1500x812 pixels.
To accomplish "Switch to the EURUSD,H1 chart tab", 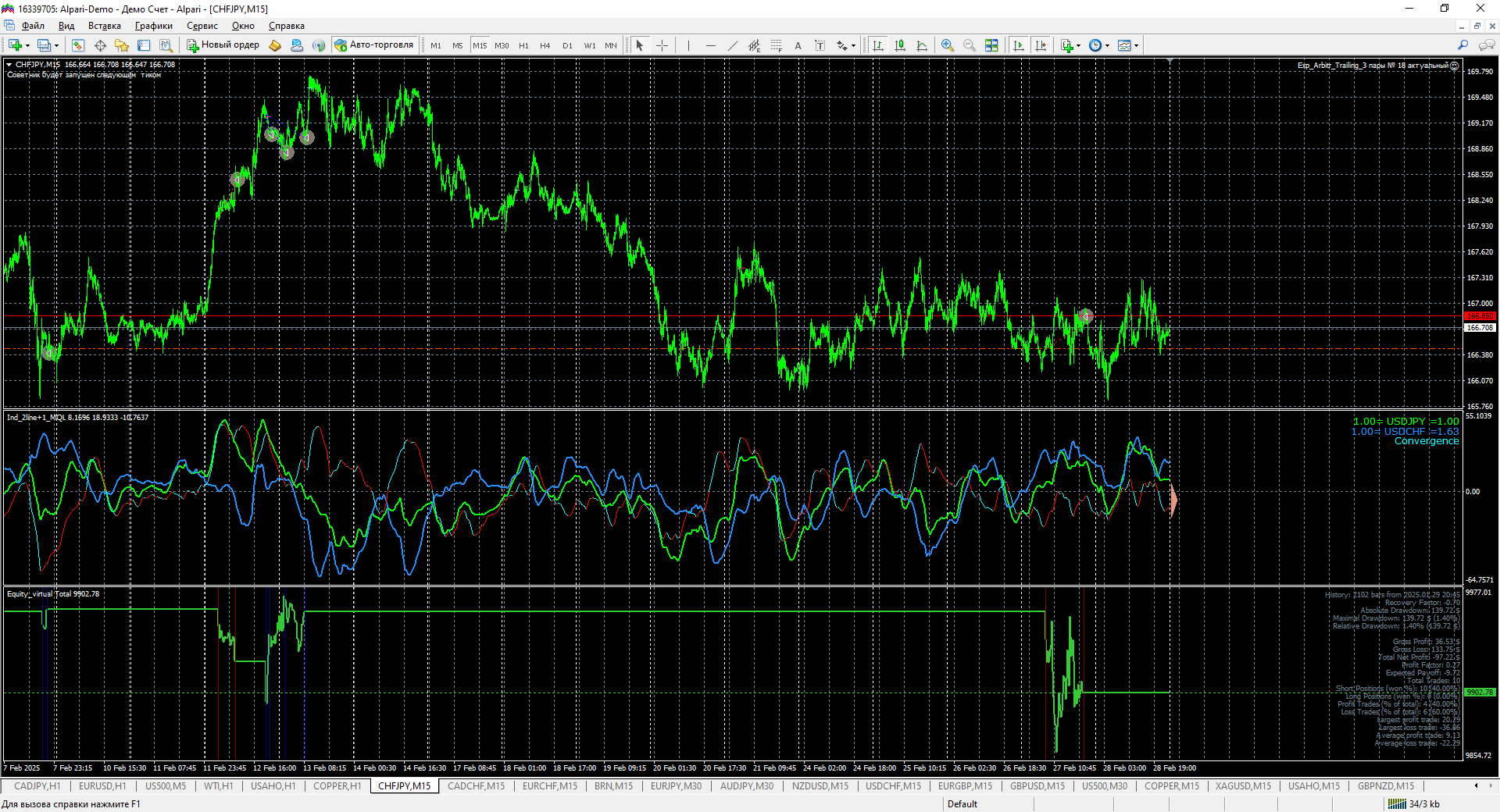I will [102, 786].
